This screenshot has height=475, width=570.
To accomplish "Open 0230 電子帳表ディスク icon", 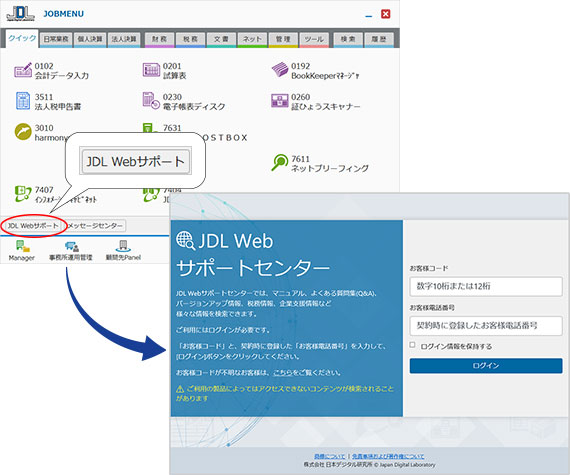I will 151,100.
